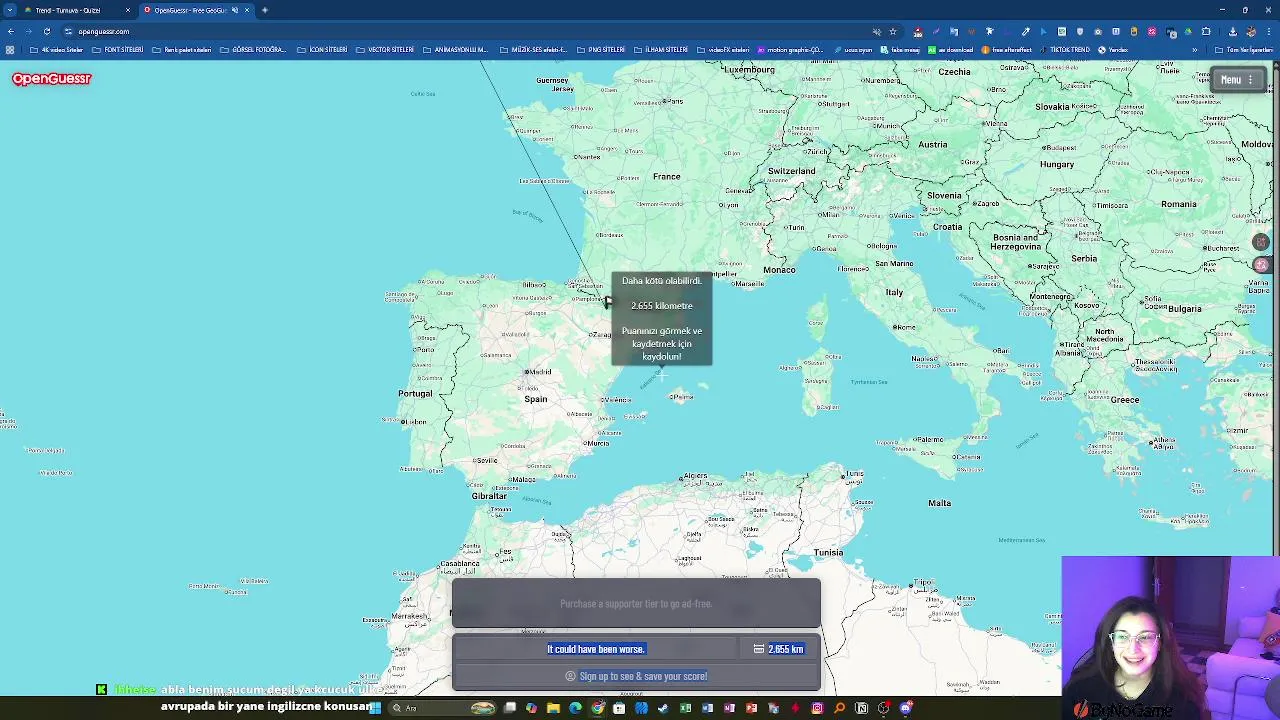Open the Menu button on the map

point(1237,80)
